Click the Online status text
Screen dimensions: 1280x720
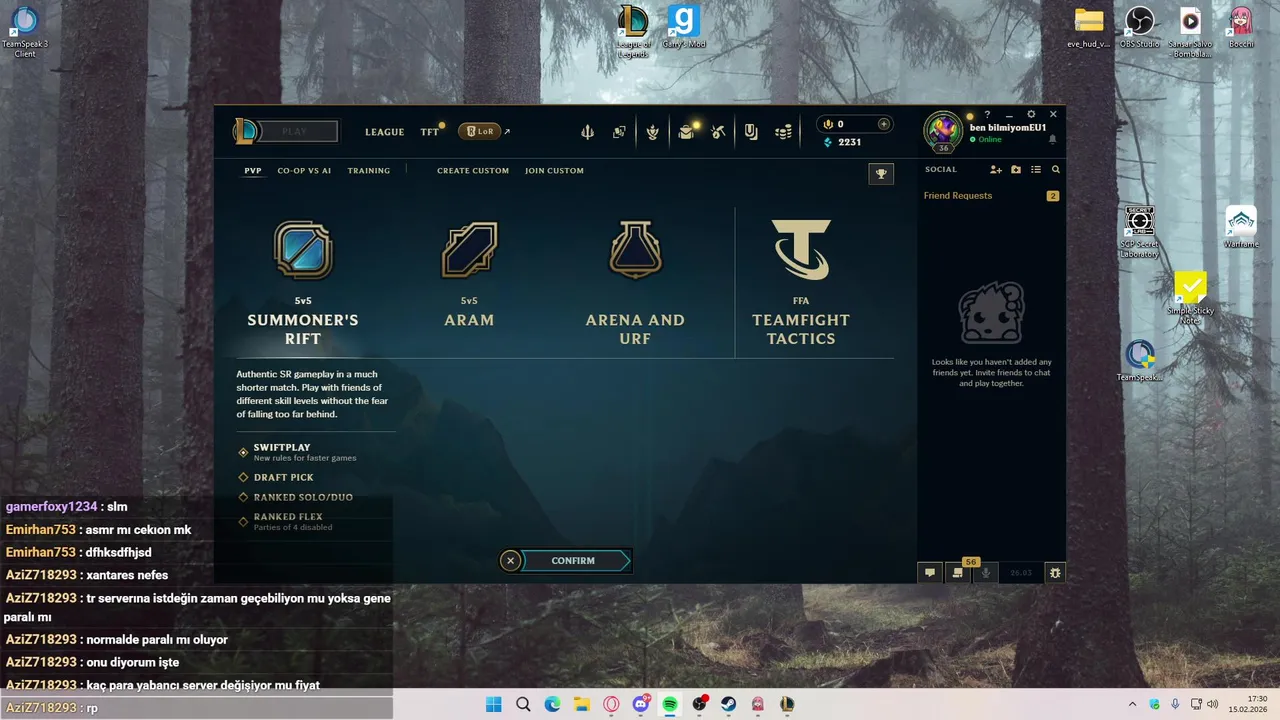pos(989,140)
